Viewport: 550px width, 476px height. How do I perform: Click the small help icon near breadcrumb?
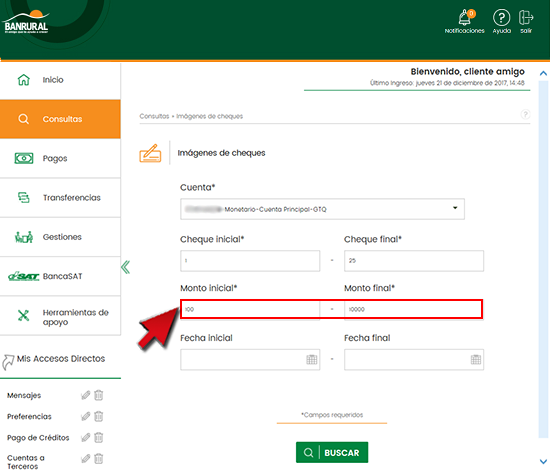525,114
